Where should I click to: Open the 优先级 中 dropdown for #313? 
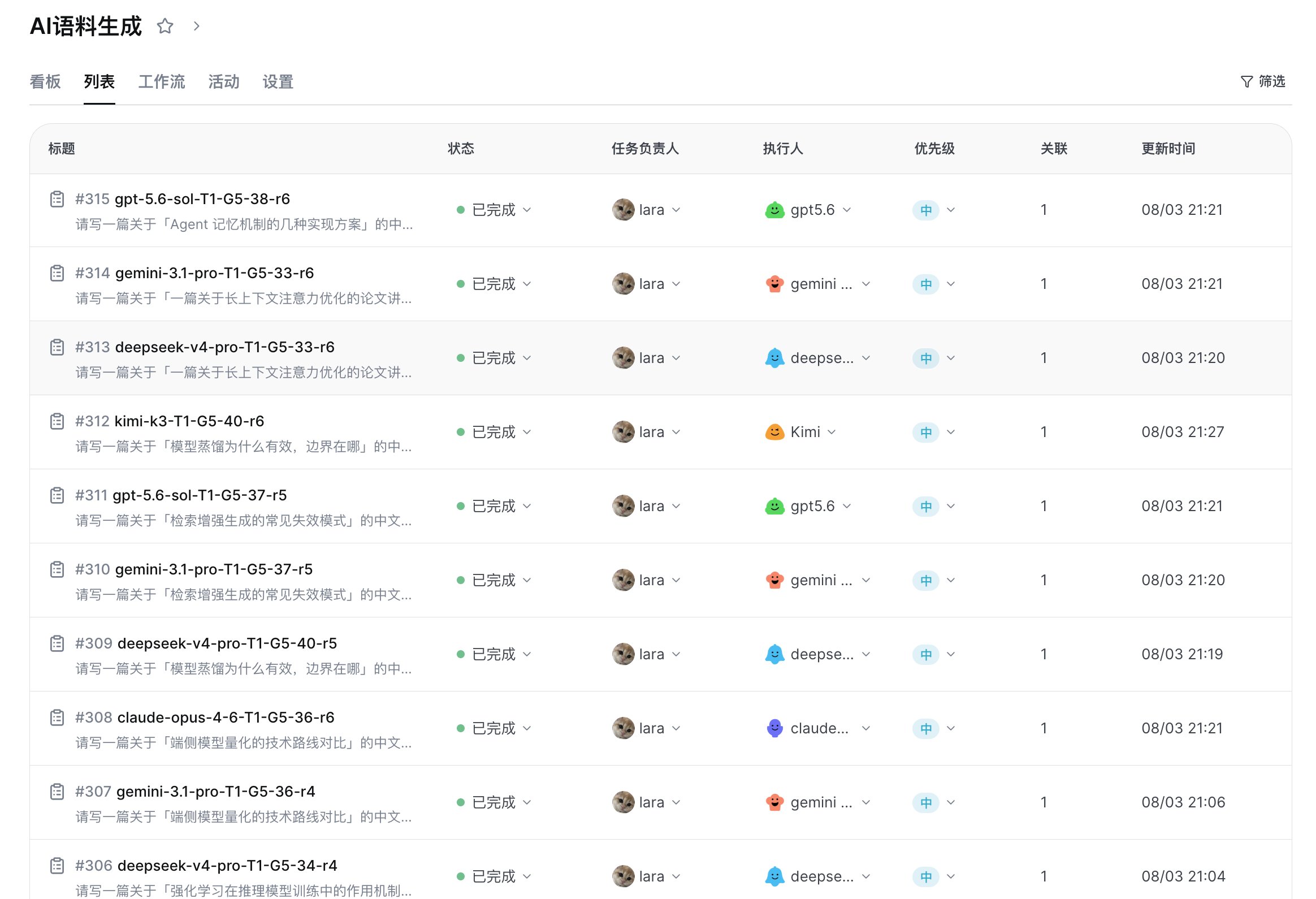951,358
